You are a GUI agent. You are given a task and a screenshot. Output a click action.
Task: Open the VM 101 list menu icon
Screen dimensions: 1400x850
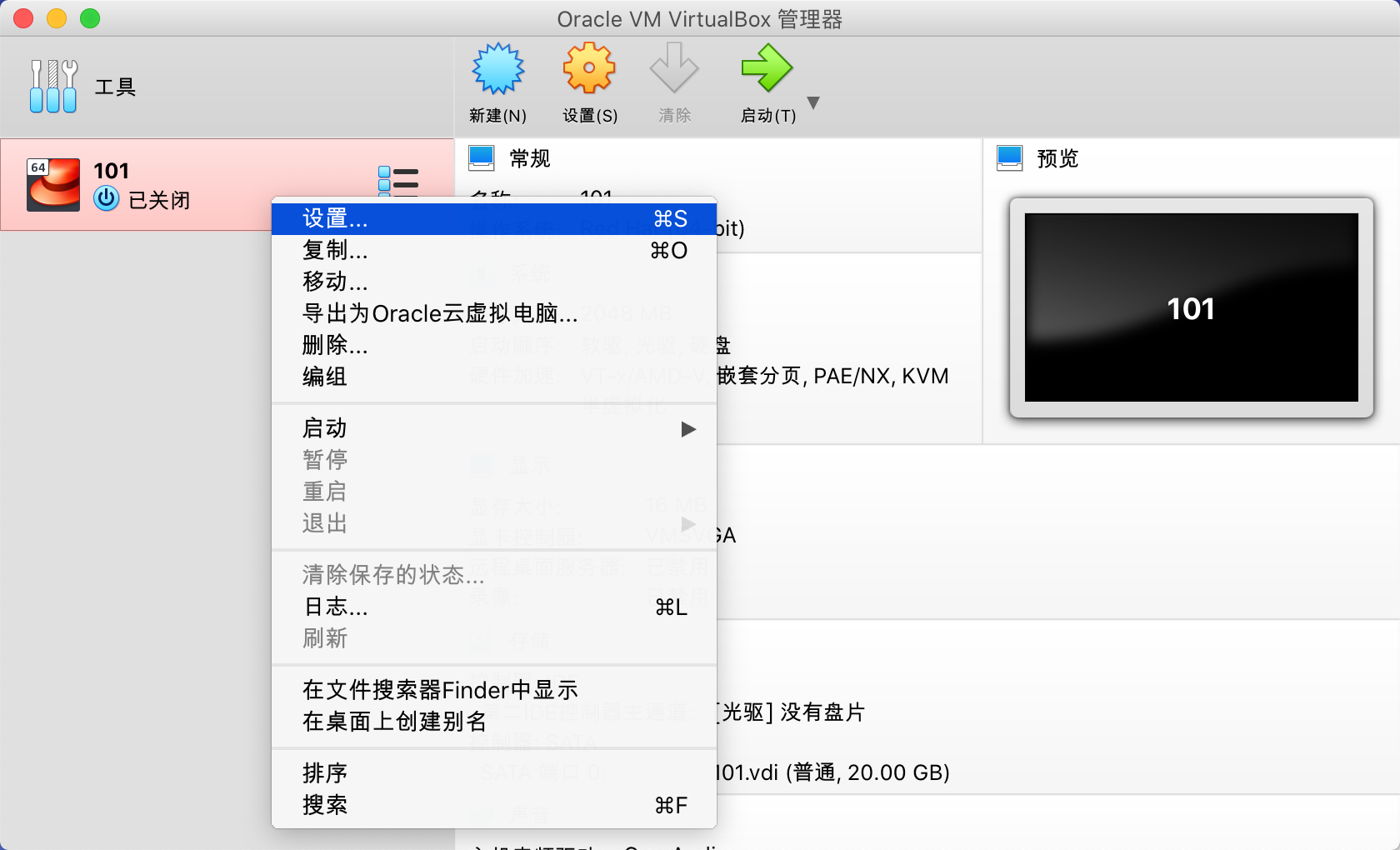pos(398,181)
